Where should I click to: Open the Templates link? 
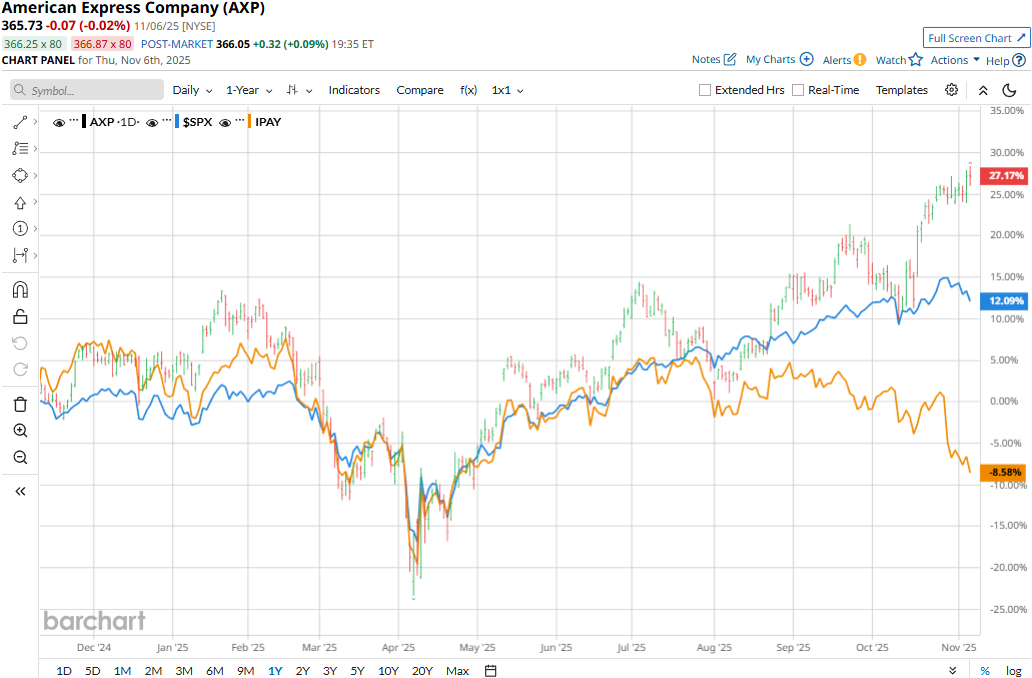coord(902,90)
